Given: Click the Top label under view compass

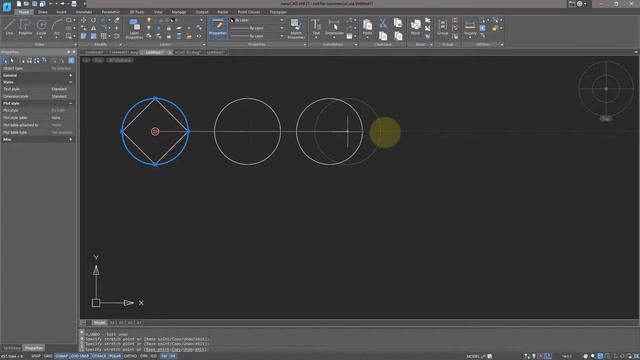Looking at the screenshot, I should pyautogui.click(x=606, y=119).
